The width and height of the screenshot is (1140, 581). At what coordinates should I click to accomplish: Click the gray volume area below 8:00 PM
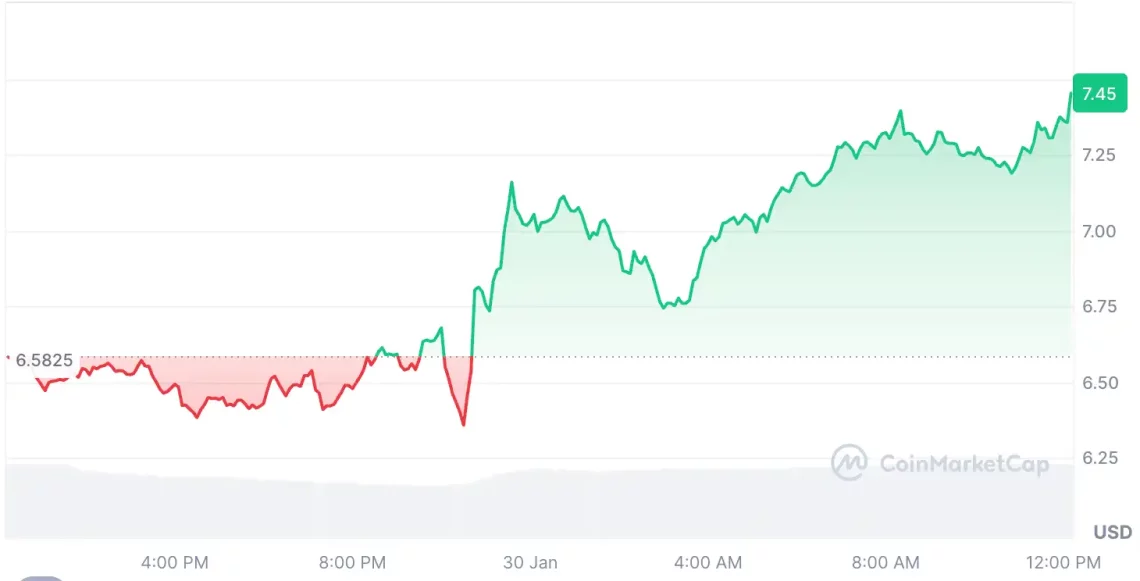(x=352, y=510)
